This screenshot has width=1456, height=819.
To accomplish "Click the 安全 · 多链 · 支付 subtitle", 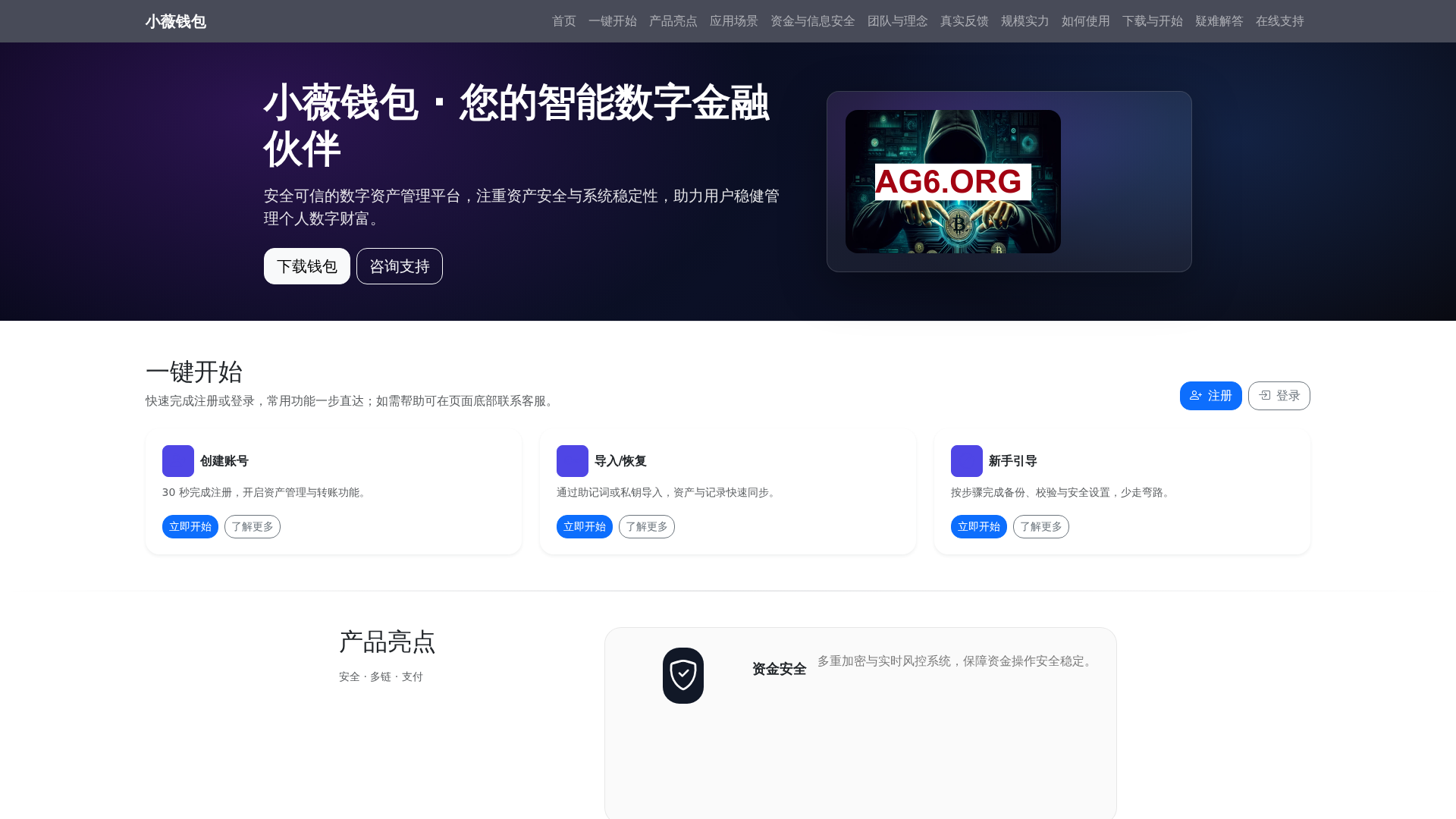I will tap(381, 676).
